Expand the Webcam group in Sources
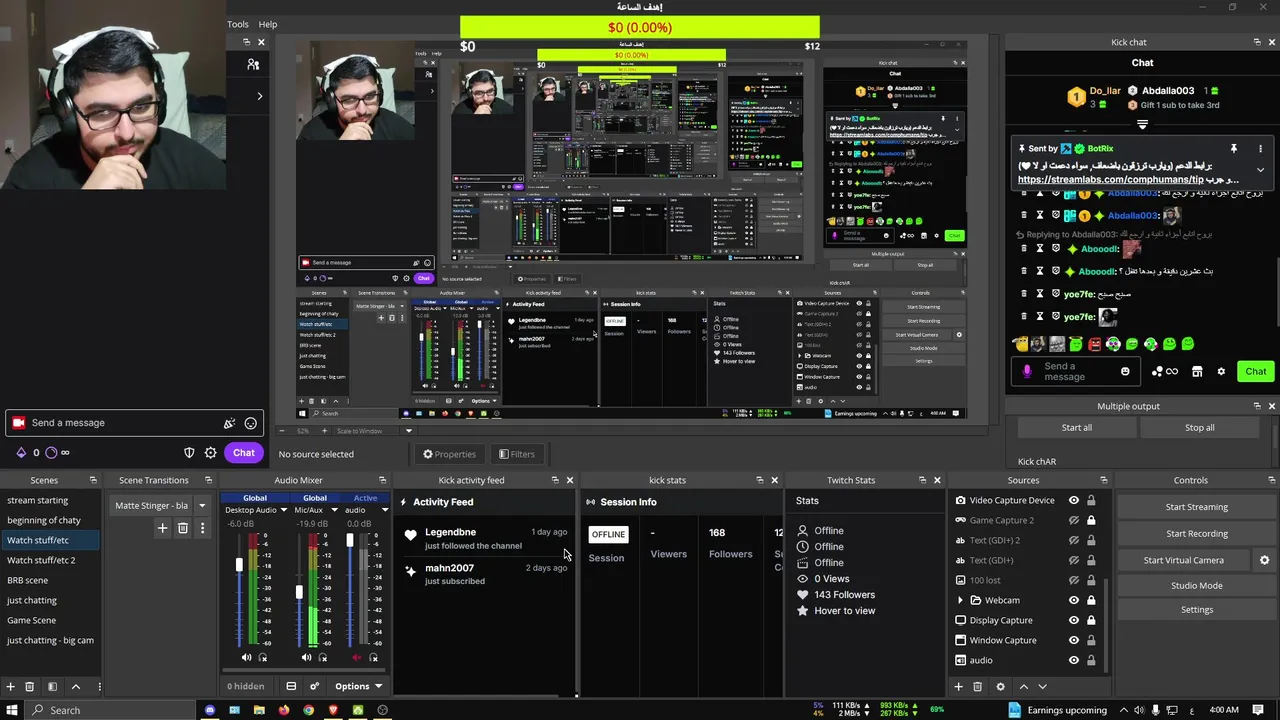Screen dimensions: 1280x720 [961, 600]
